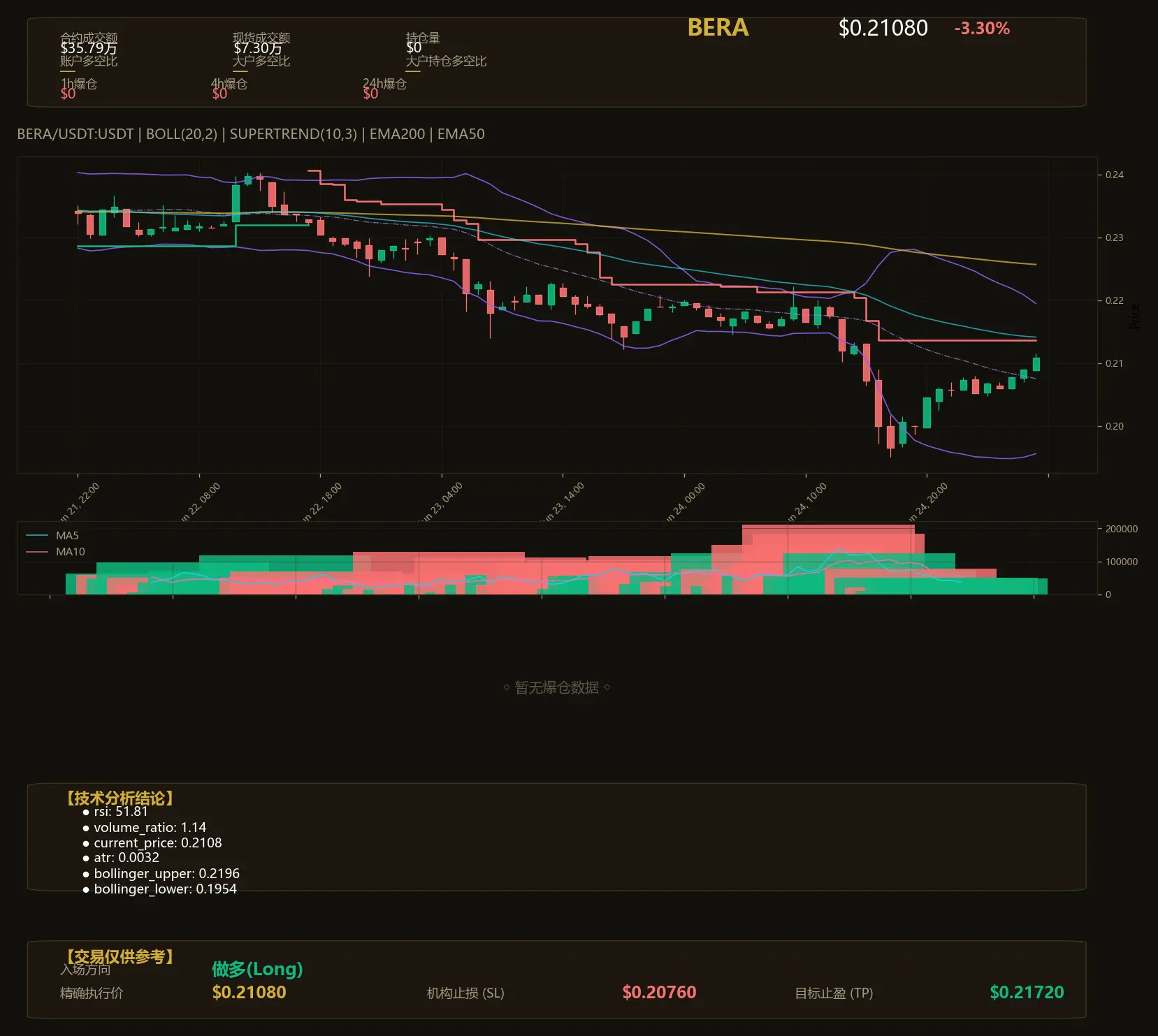Click the 0.20 price axis label

pos(1115,426)
